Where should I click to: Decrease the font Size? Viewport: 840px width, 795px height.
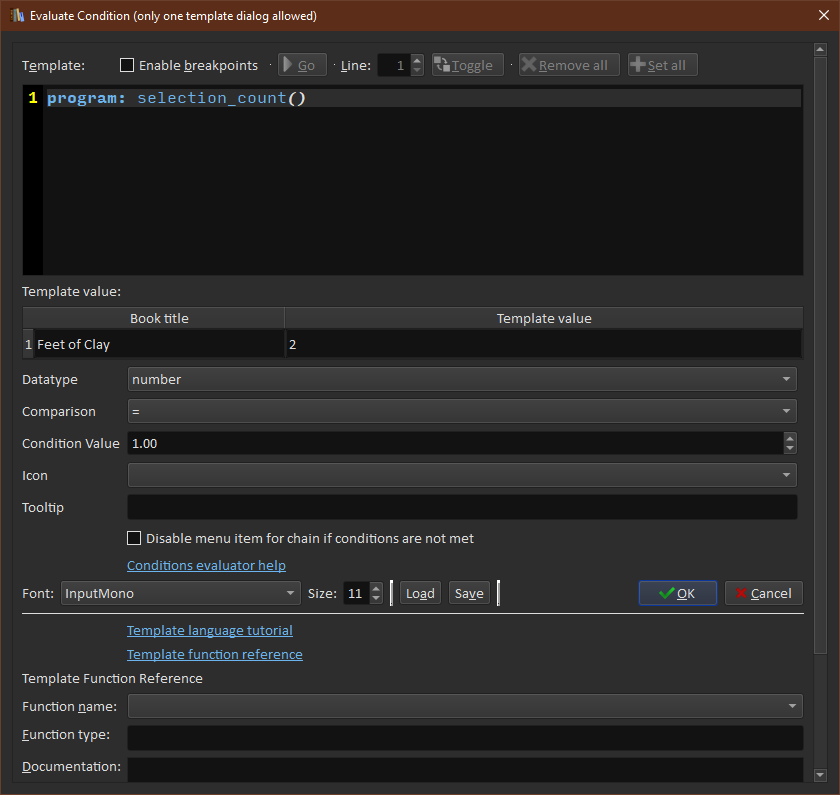coord(376,598)
